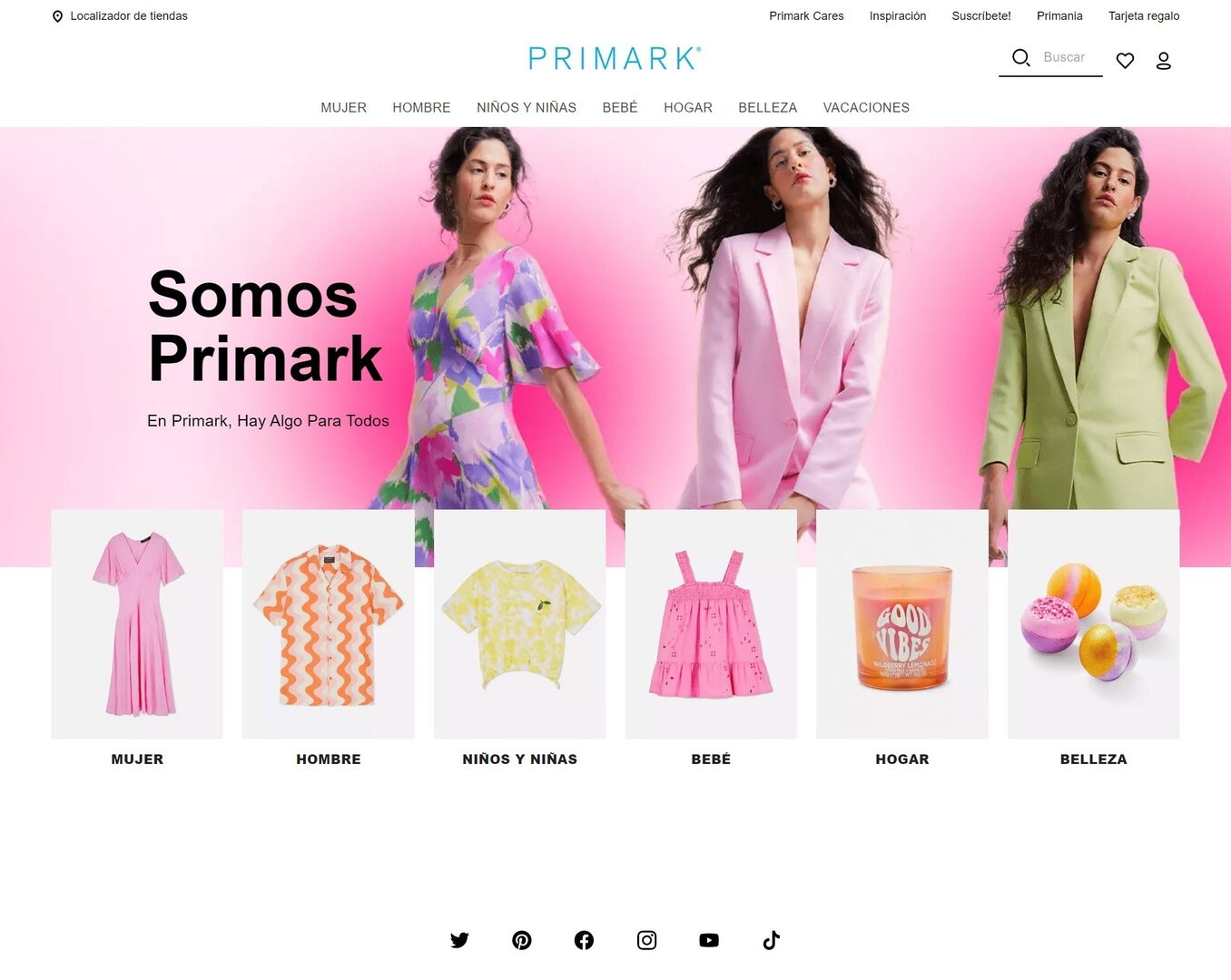The height and width of the screenshot is (980, 1231).
Task: Visit the Facebook page icon
Action: point(584,940)
